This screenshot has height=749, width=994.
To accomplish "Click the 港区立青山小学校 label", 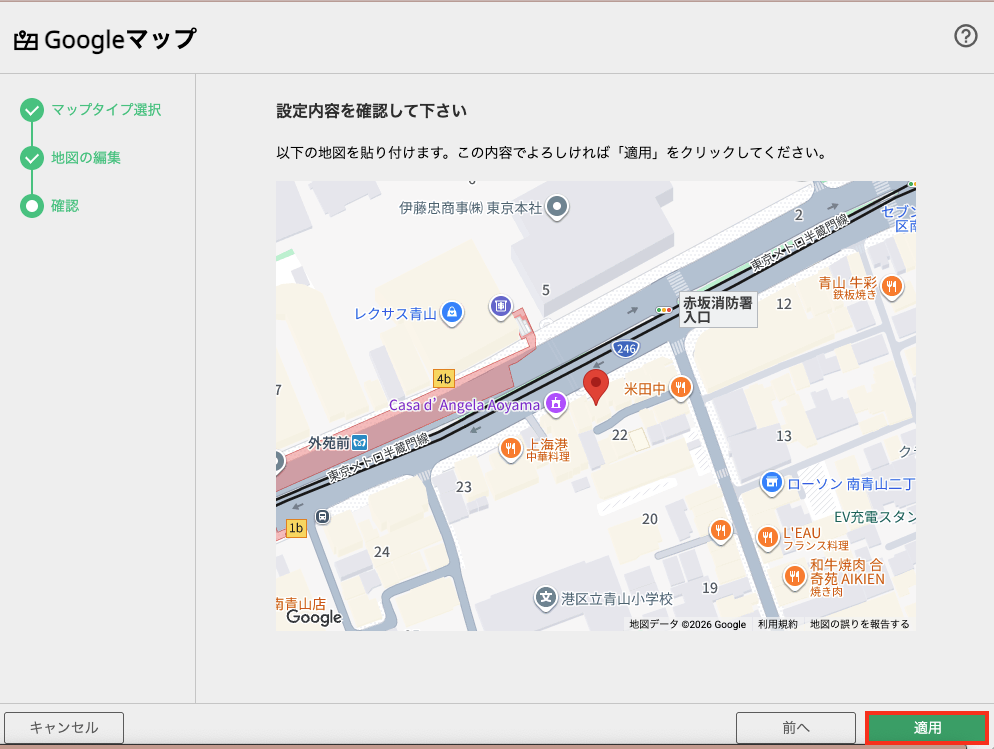I will (x=617, y=599).
